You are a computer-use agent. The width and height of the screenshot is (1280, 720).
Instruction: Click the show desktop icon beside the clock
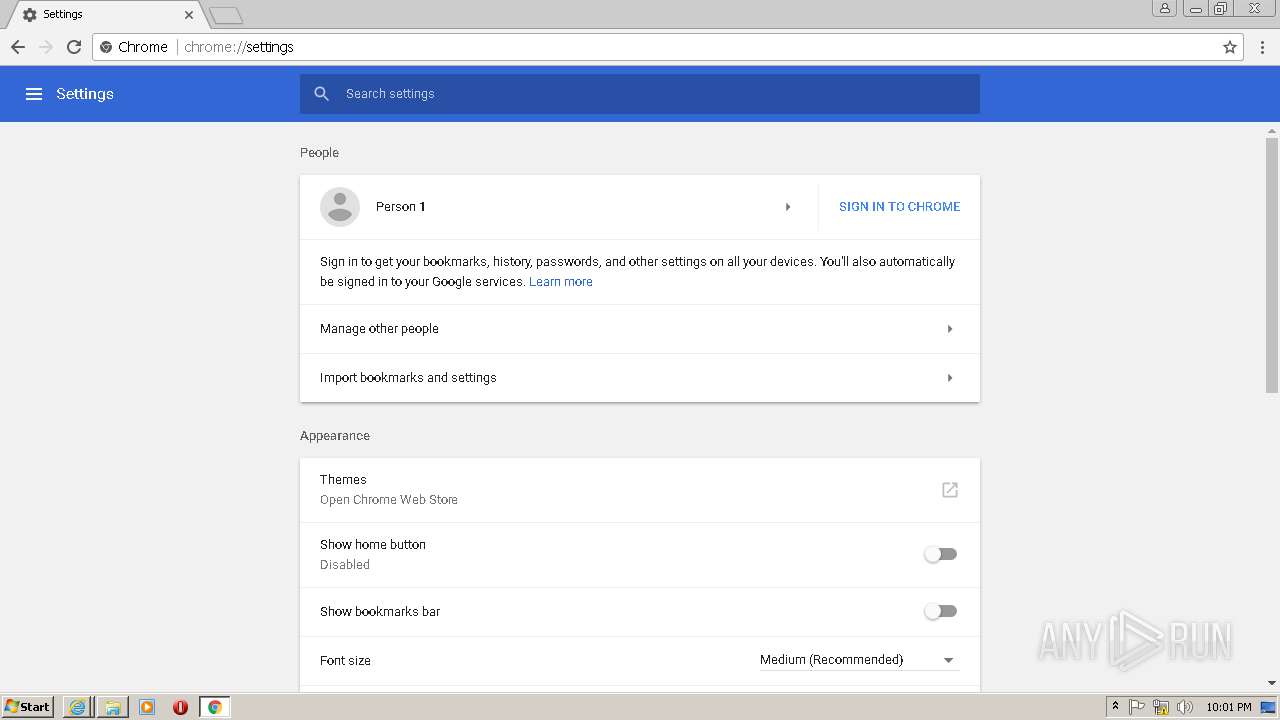click(x=1268, y=707)
